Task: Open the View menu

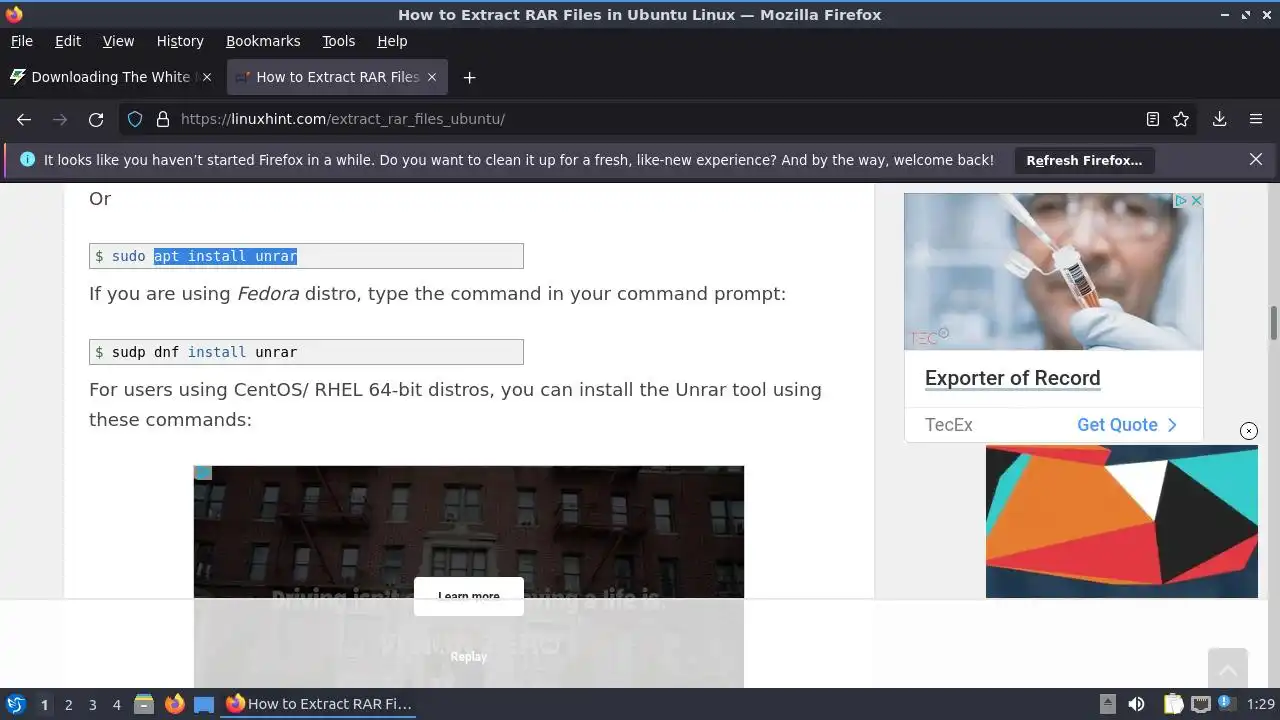Action: 118,41
